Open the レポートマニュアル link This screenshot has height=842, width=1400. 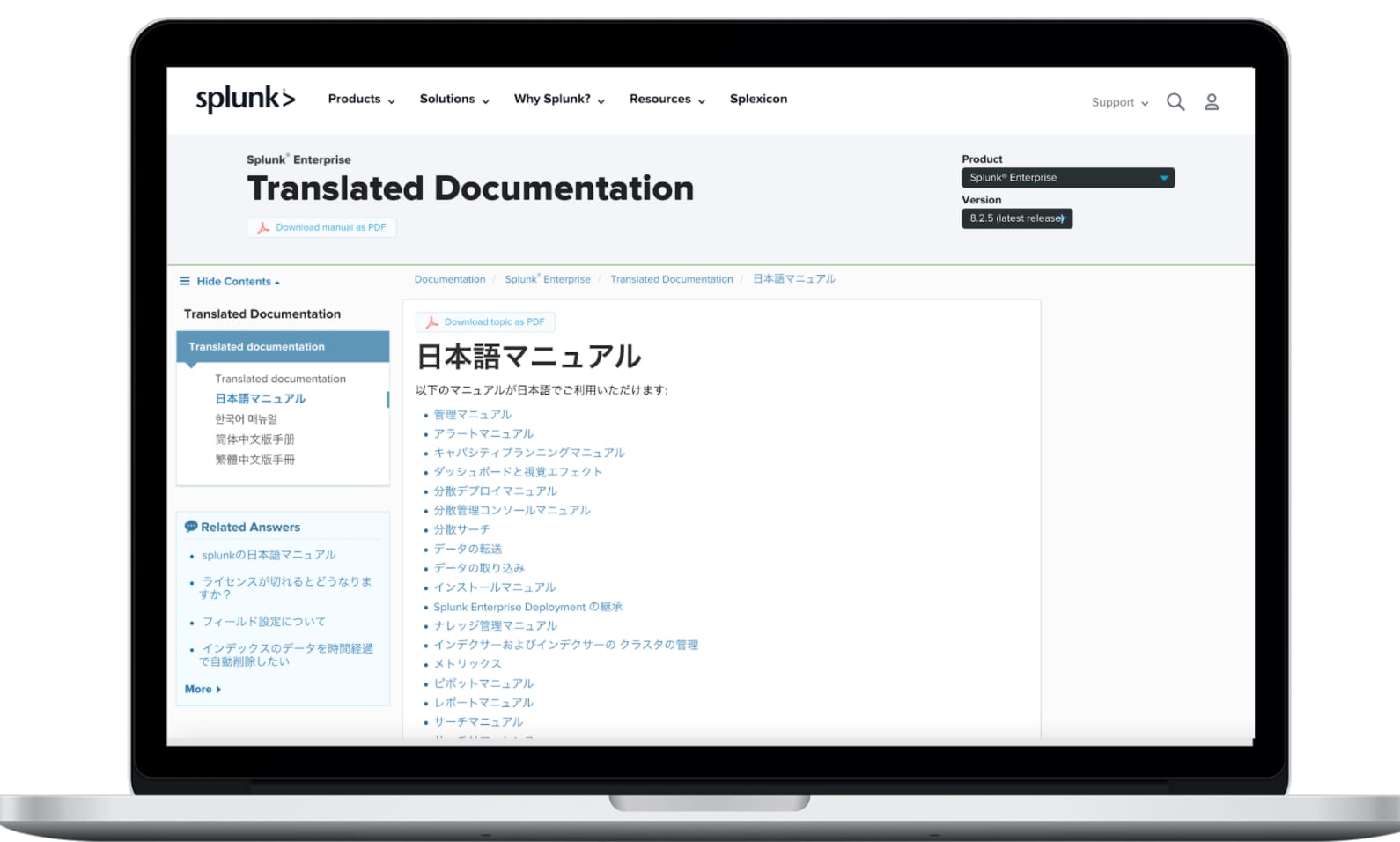[x=483, y=703]
